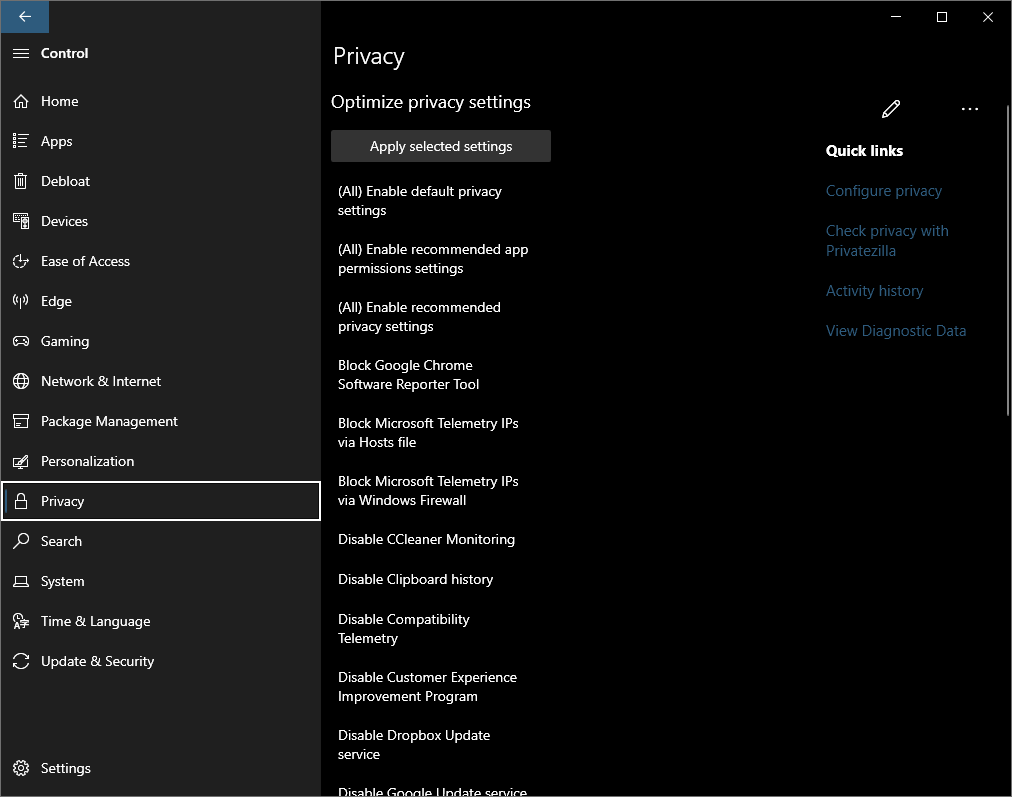Click the Search magnifier icon
The image size is (1012, 797).
(x=21, y=541)
